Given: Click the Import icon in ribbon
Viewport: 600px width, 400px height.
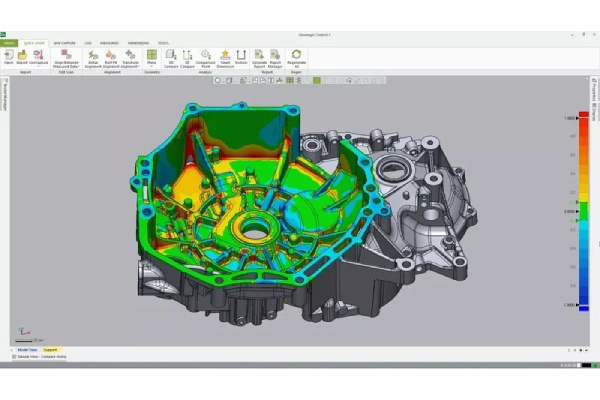Looking at the screenshot, I should click(x=22, y=57).
